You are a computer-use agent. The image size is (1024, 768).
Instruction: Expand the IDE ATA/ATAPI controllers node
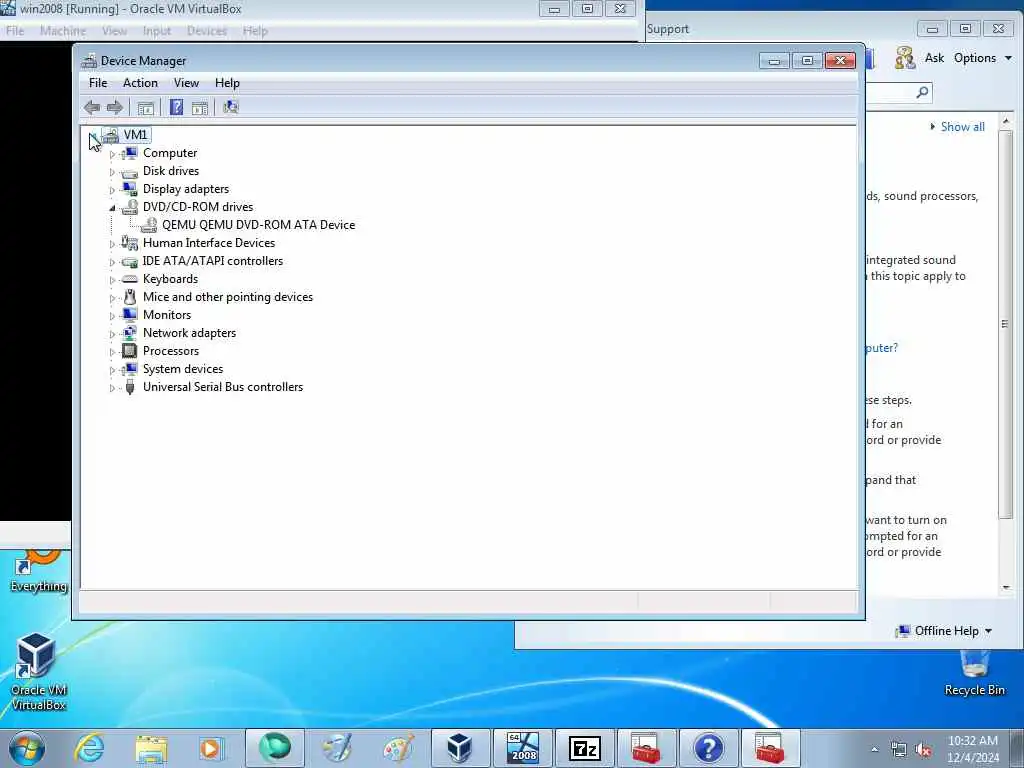pos(112,262)
